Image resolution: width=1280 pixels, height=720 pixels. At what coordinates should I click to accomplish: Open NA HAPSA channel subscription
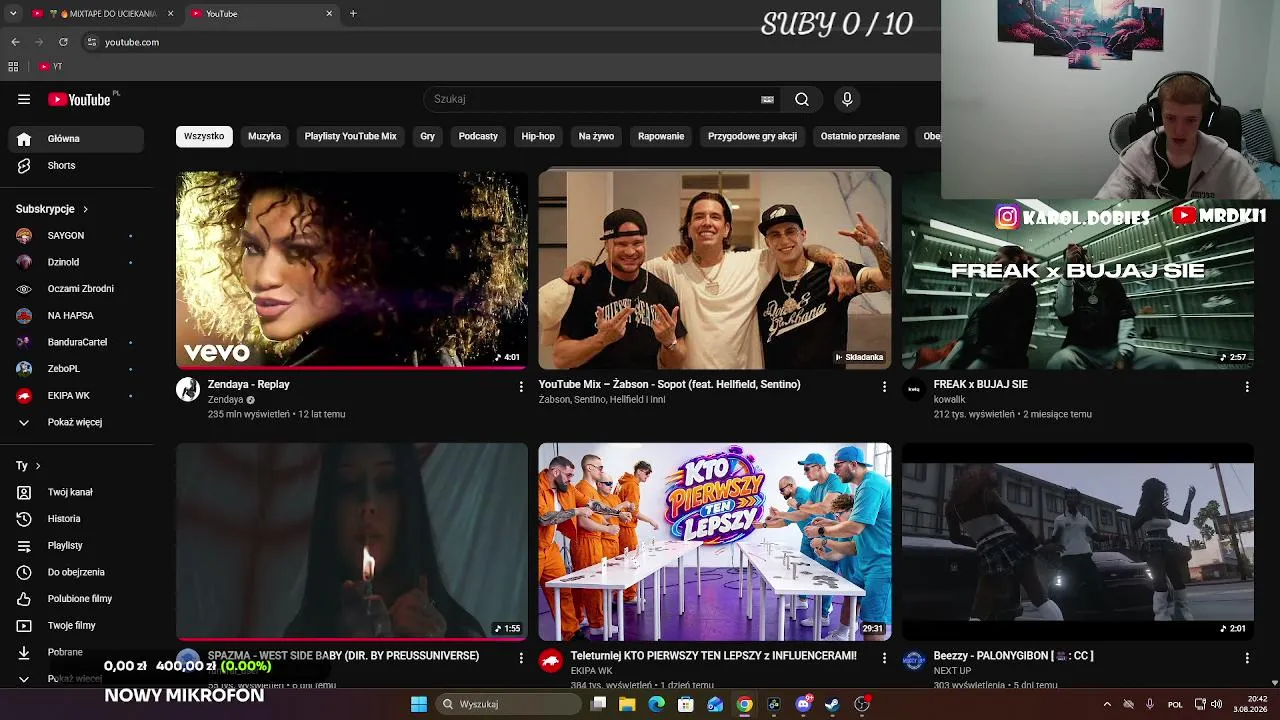[76, 315]
